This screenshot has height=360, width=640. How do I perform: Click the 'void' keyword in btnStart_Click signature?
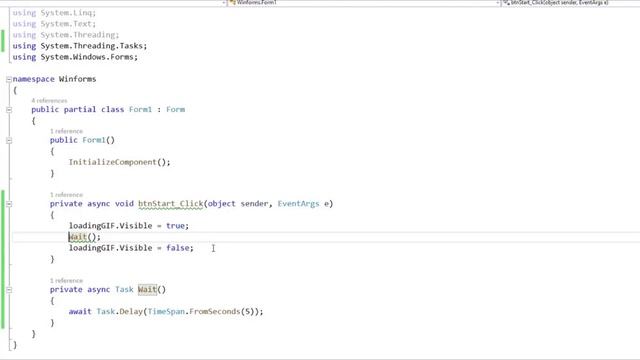click(124, 203)
